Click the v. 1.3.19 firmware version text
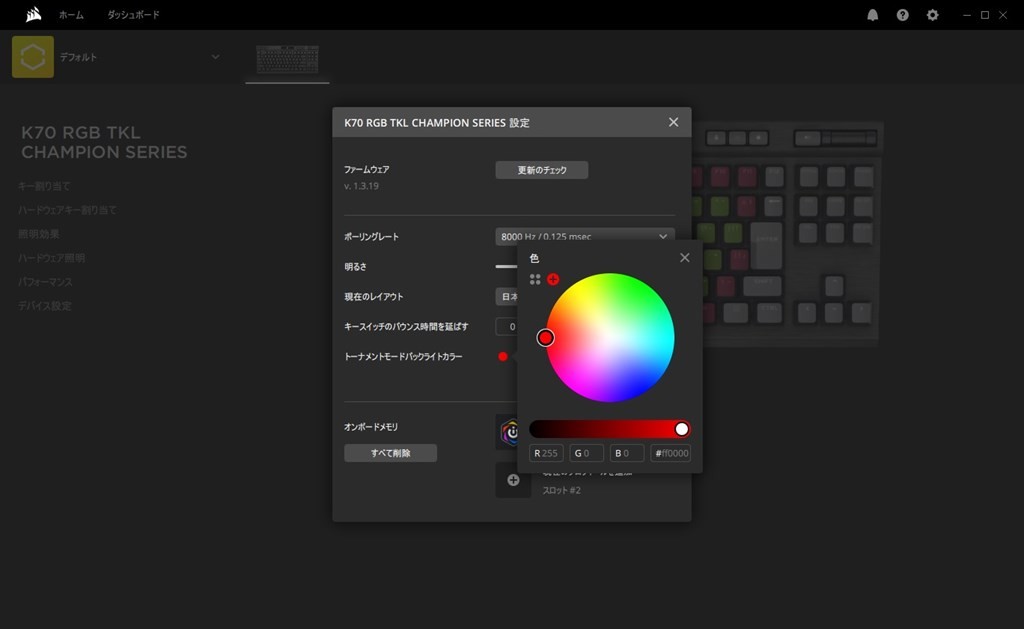Screen dimensions: 1024x629 tap(361, 185)
